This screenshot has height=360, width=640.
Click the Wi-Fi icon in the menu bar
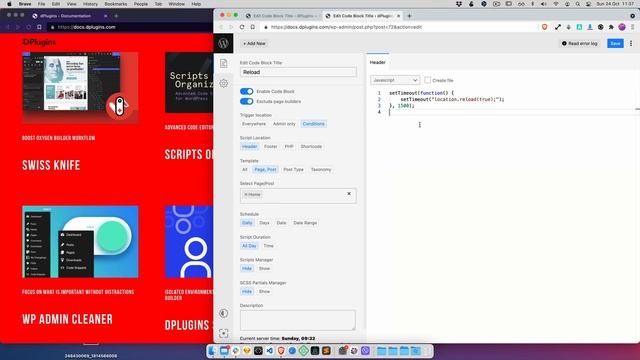[556, 4]
